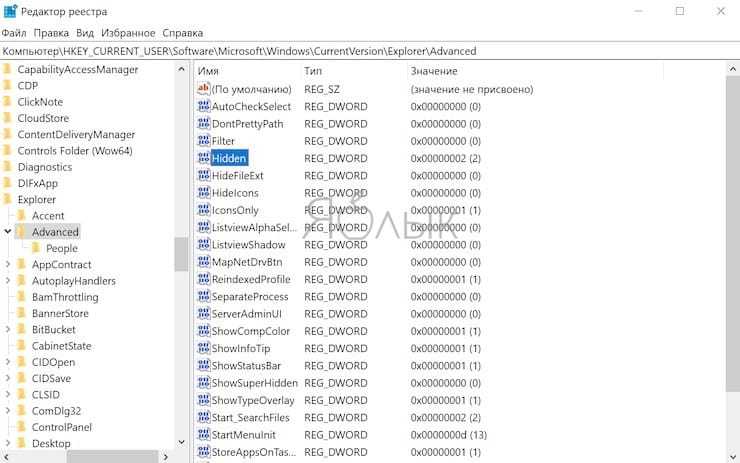Select the ListviewAlphaSel... value name
The width and height of the screenshot is (740, 463).
coord(254,227)
